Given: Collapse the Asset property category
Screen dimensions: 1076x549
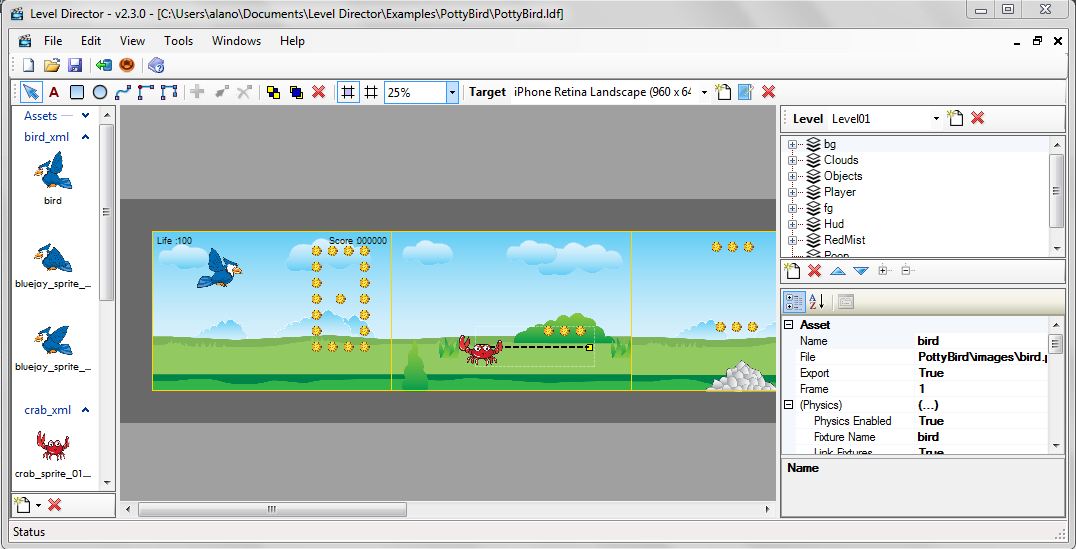Looking at the screenshot, I should pyautogui.click(x=788, y=325).
